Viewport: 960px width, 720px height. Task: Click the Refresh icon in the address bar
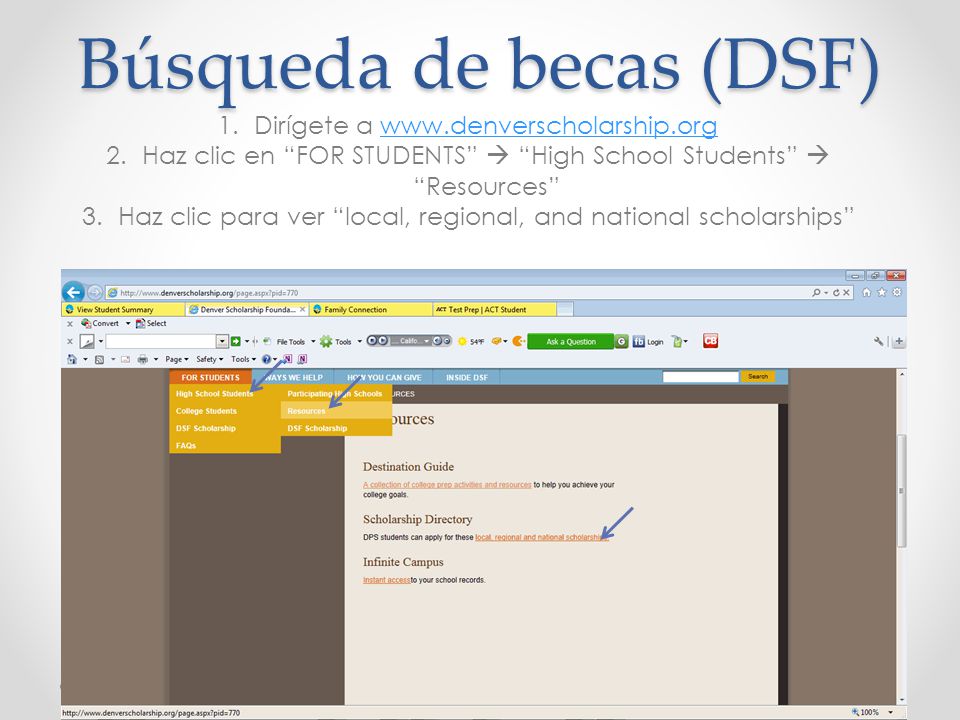pos(836,293)
